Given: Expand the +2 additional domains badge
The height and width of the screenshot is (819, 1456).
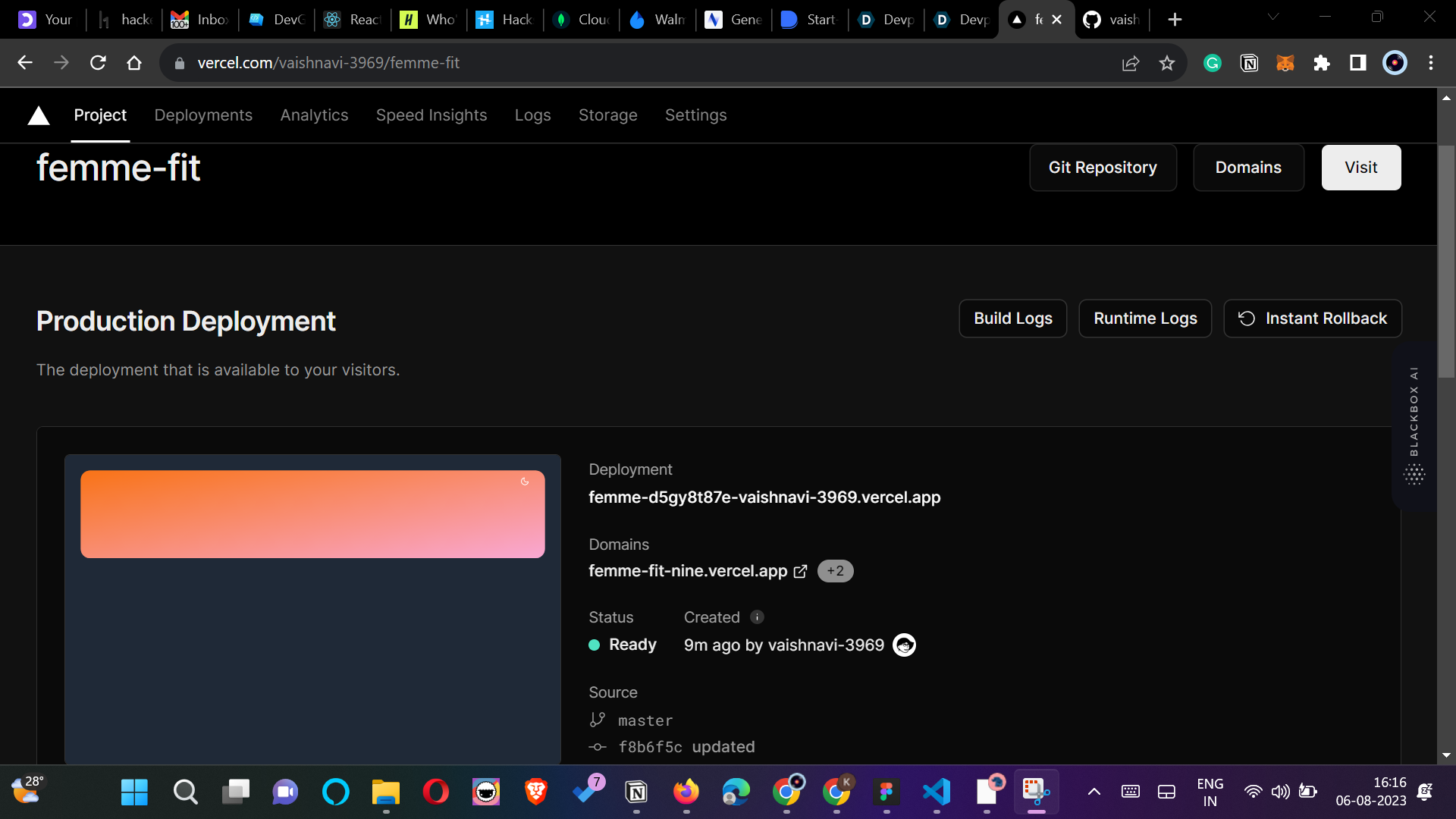Looking at the screenshot, I should pyautogui.click(x=835, y=571).
